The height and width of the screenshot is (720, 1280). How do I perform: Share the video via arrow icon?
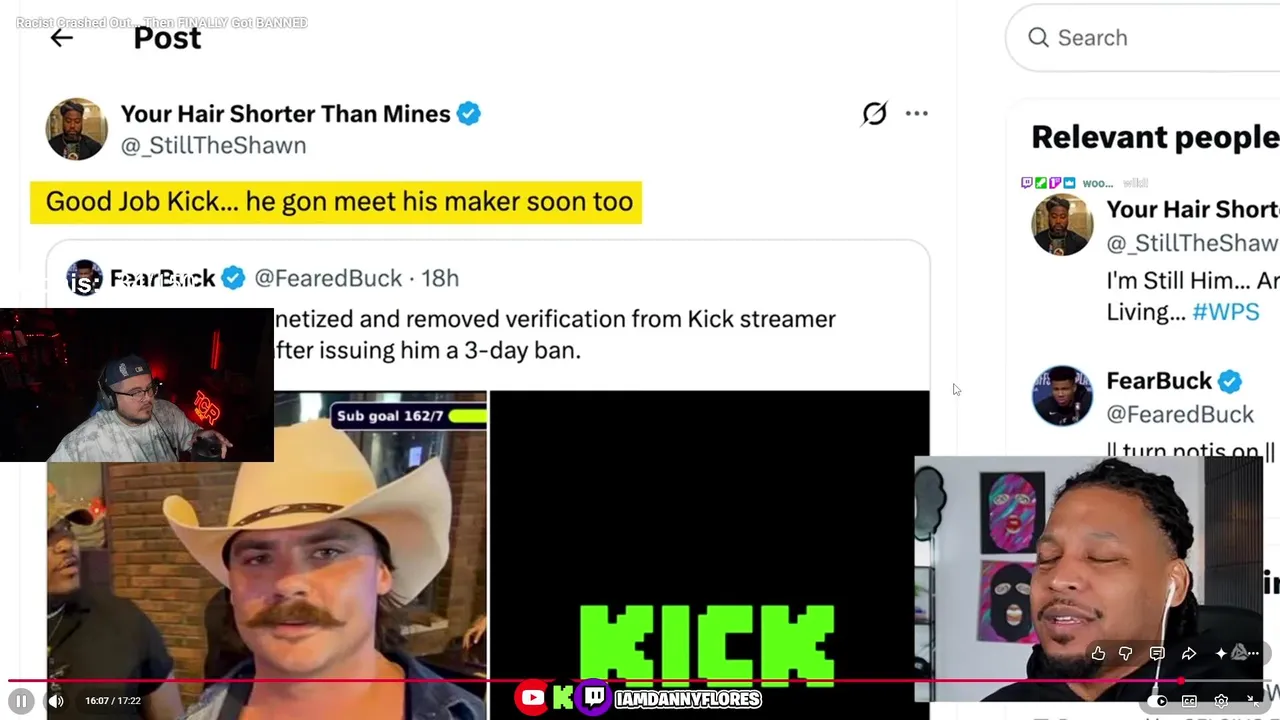click(x=1189, y=653)
